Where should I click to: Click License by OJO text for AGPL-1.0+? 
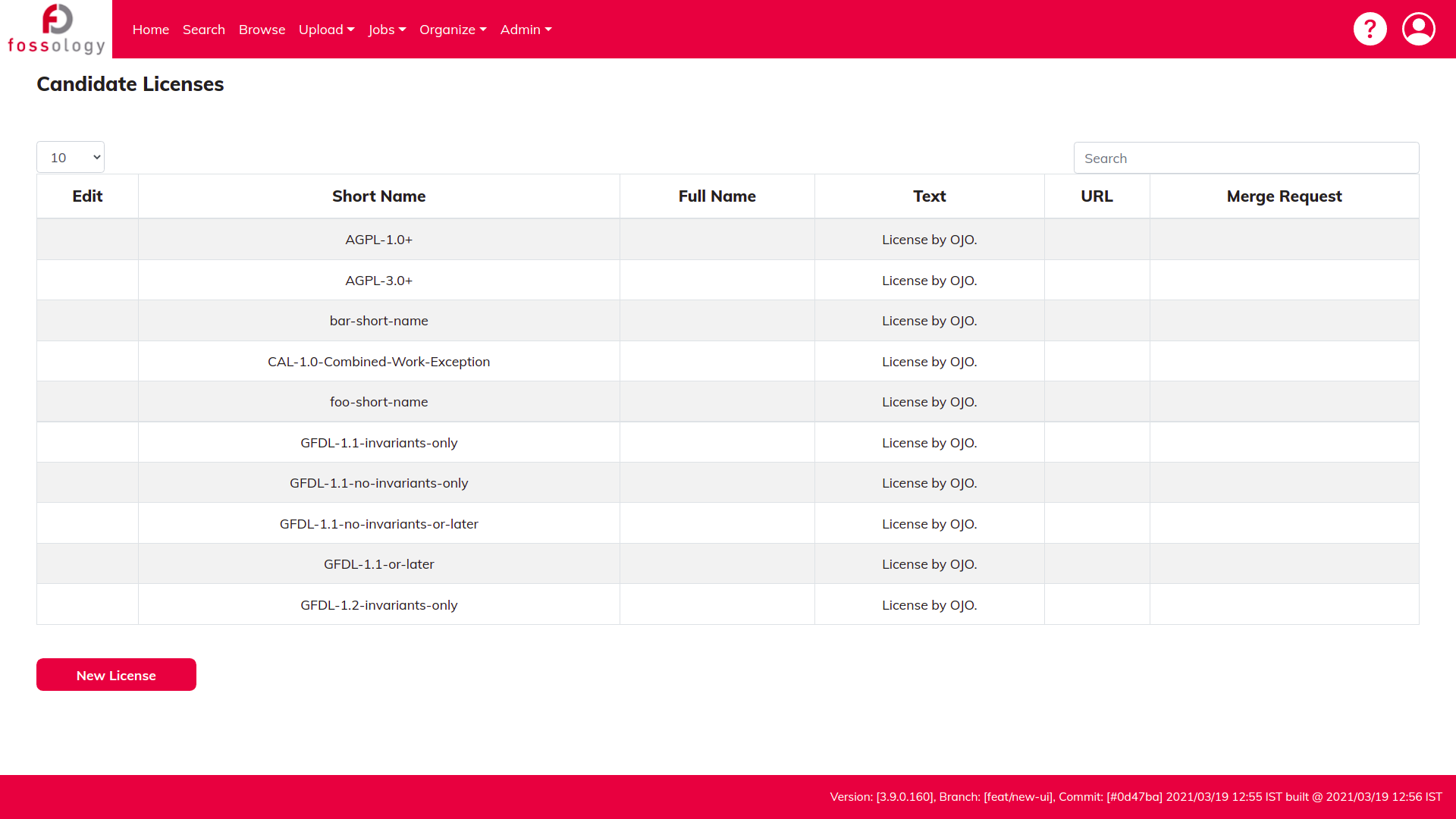pos(929,240)
